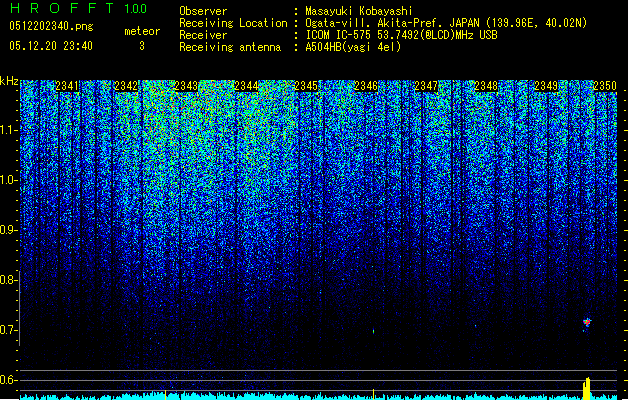Click the kHz axis unit label

(9, 81)
